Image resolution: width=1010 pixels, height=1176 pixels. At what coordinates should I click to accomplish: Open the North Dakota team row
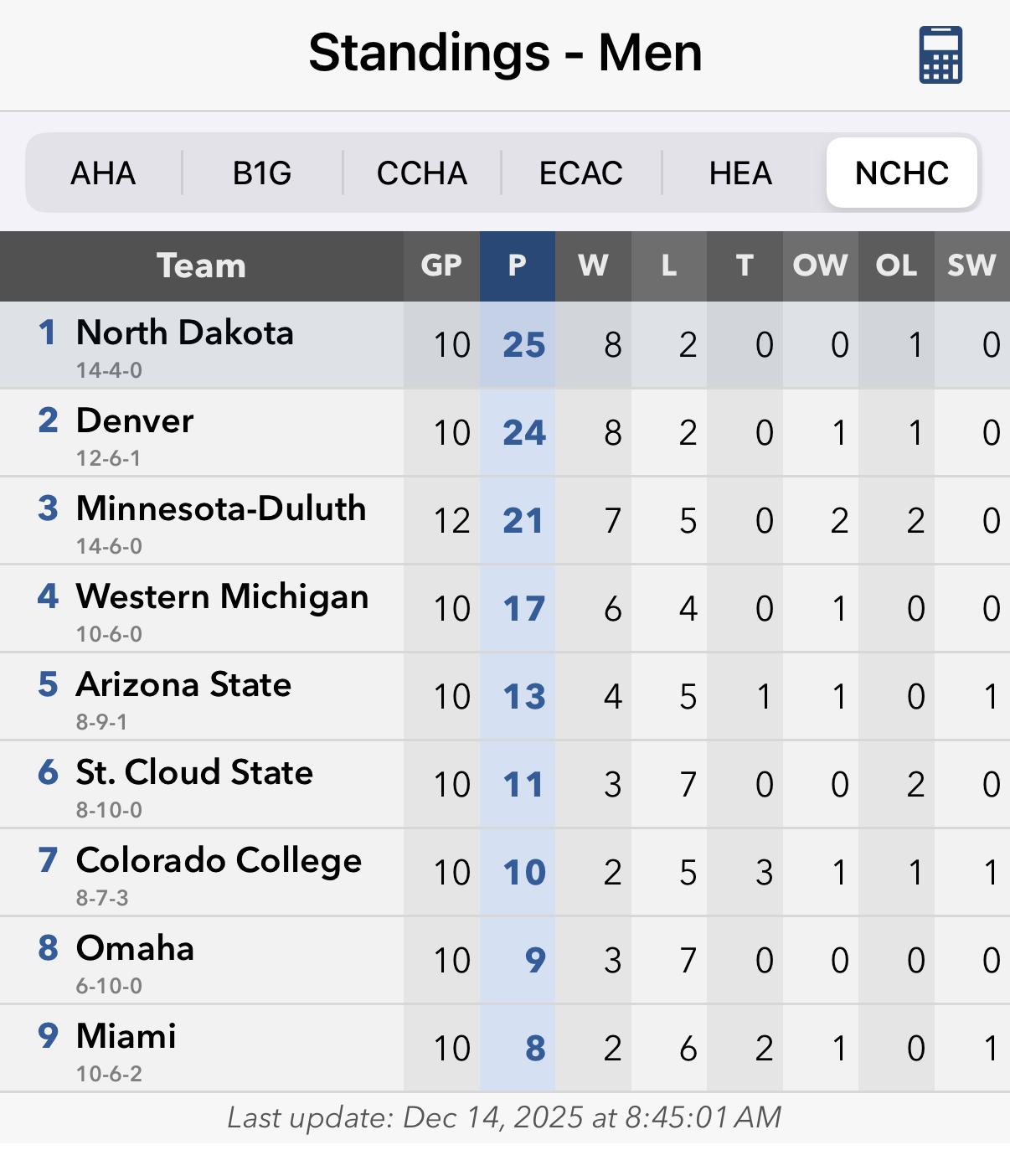pyautogui.click(x=185, y=333)
